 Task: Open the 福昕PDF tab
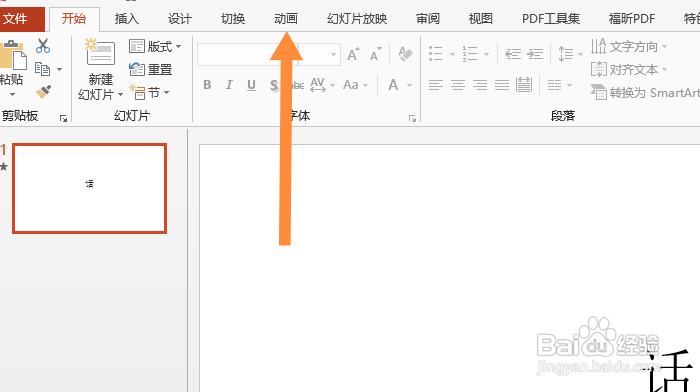632,19
